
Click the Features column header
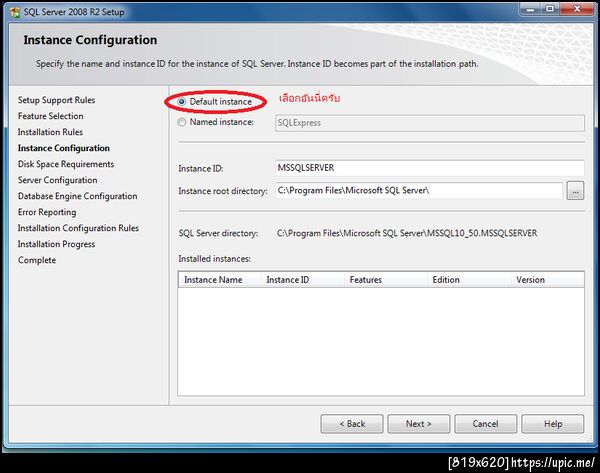point(386,280)
